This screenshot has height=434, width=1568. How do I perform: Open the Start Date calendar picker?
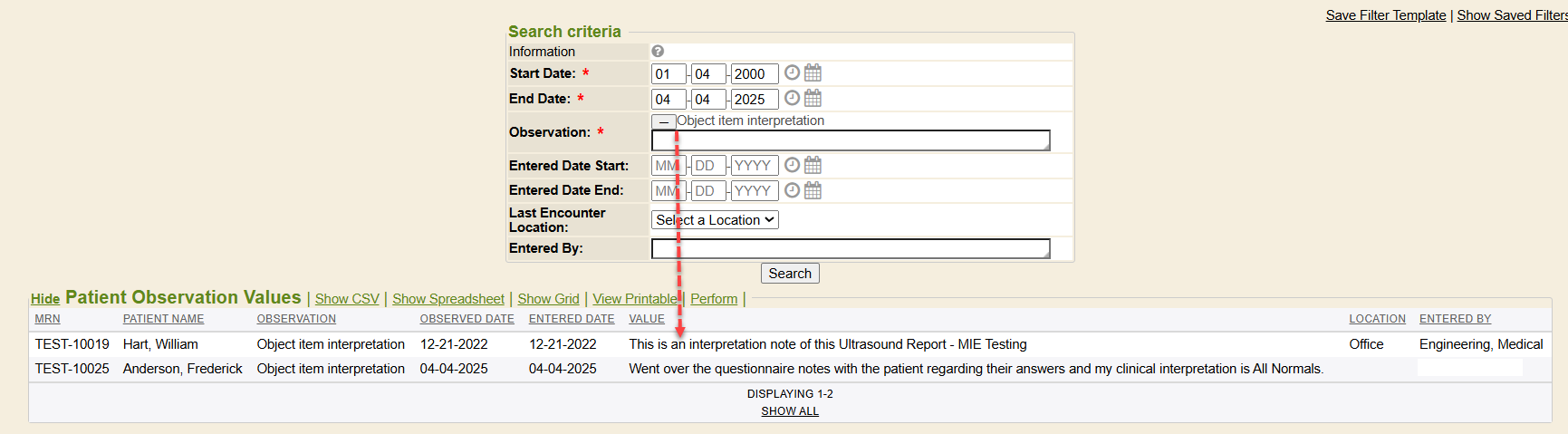pos(813,72)
